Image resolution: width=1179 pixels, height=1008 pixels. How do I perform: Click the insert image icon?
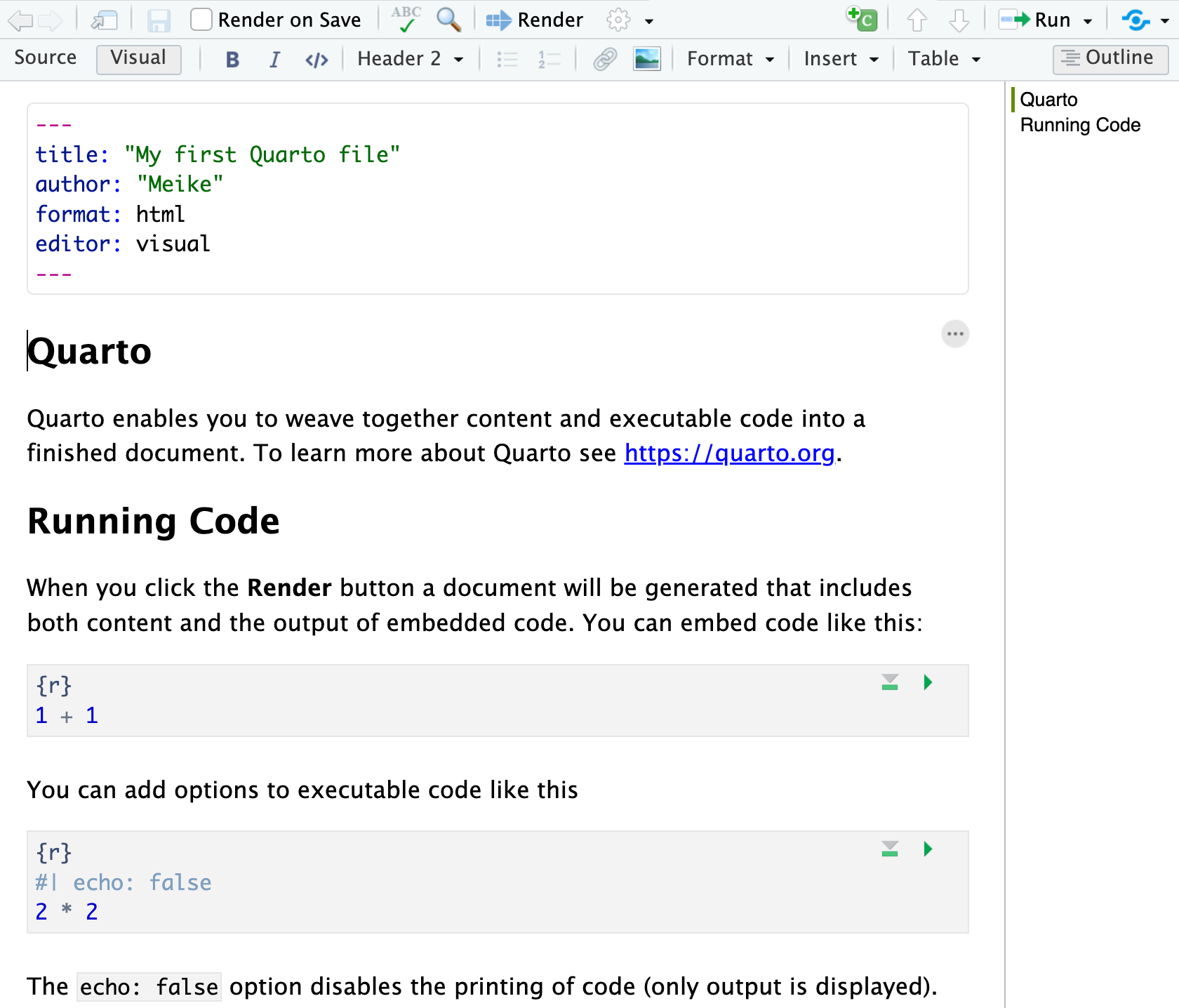pyautogui.click(x=646, y=59)
